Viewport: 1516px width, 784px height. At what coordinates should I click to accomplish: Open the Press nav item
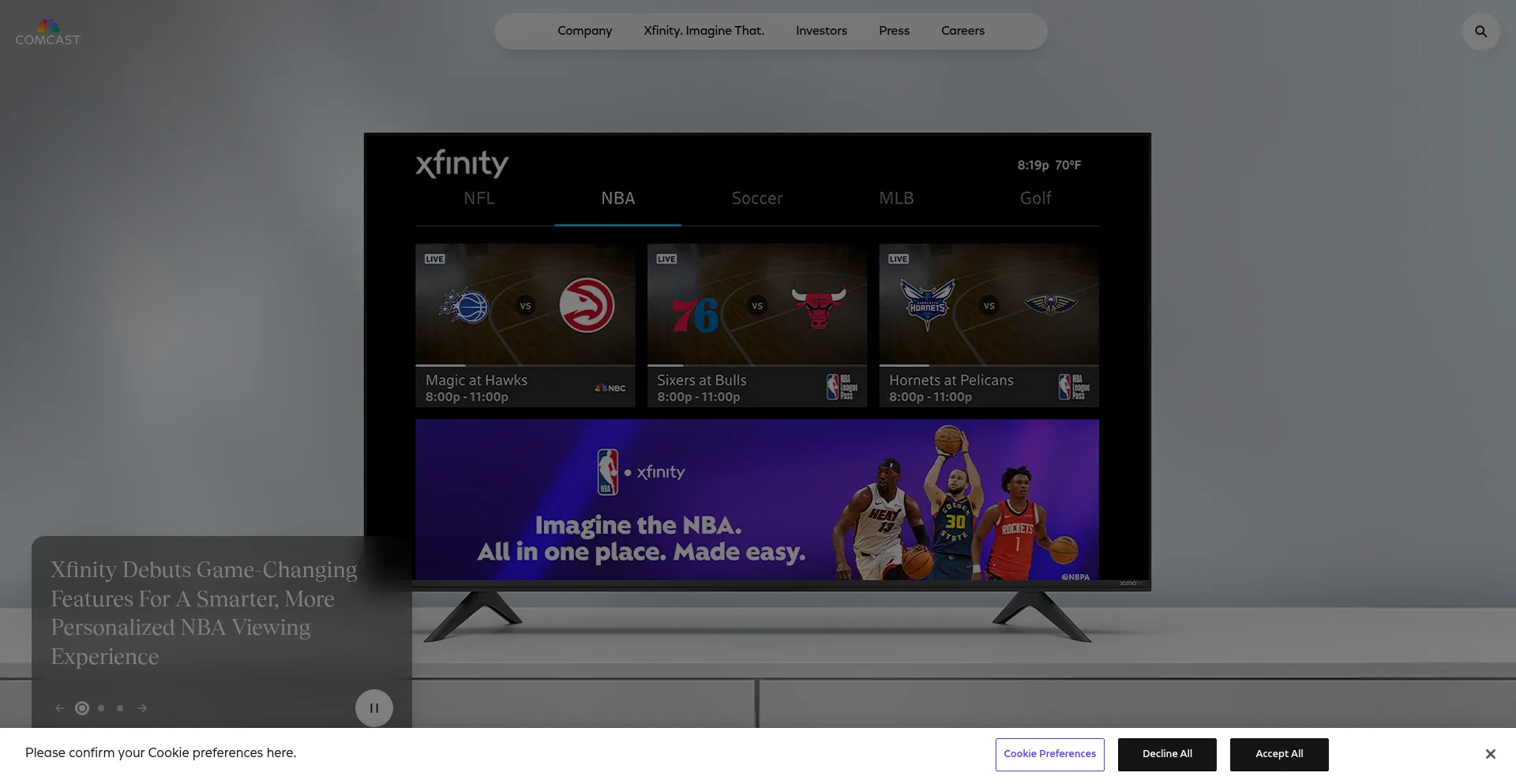click(x=894, y=31)
